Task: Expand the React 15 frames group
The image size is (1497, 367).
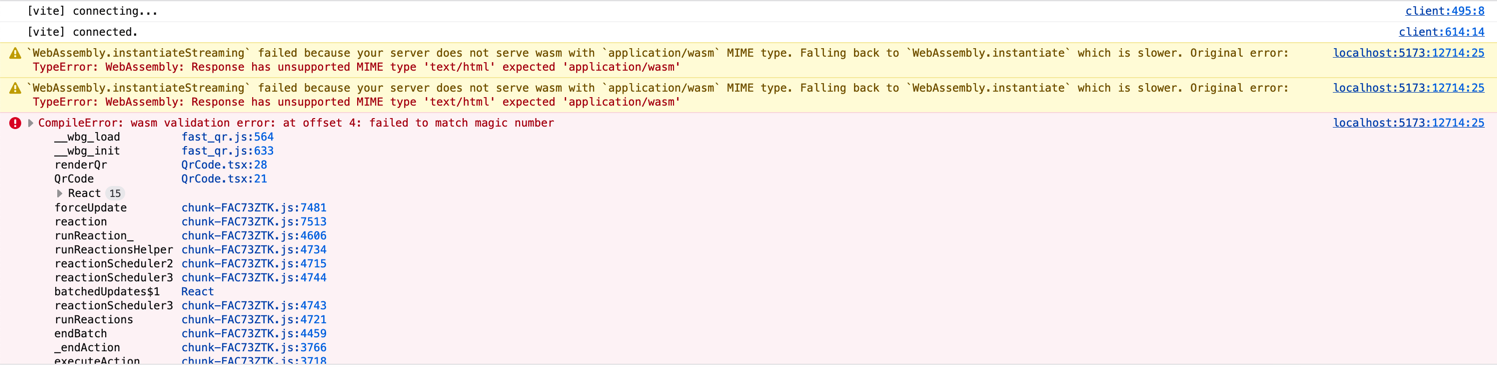Action: click(x=60, y=193)
